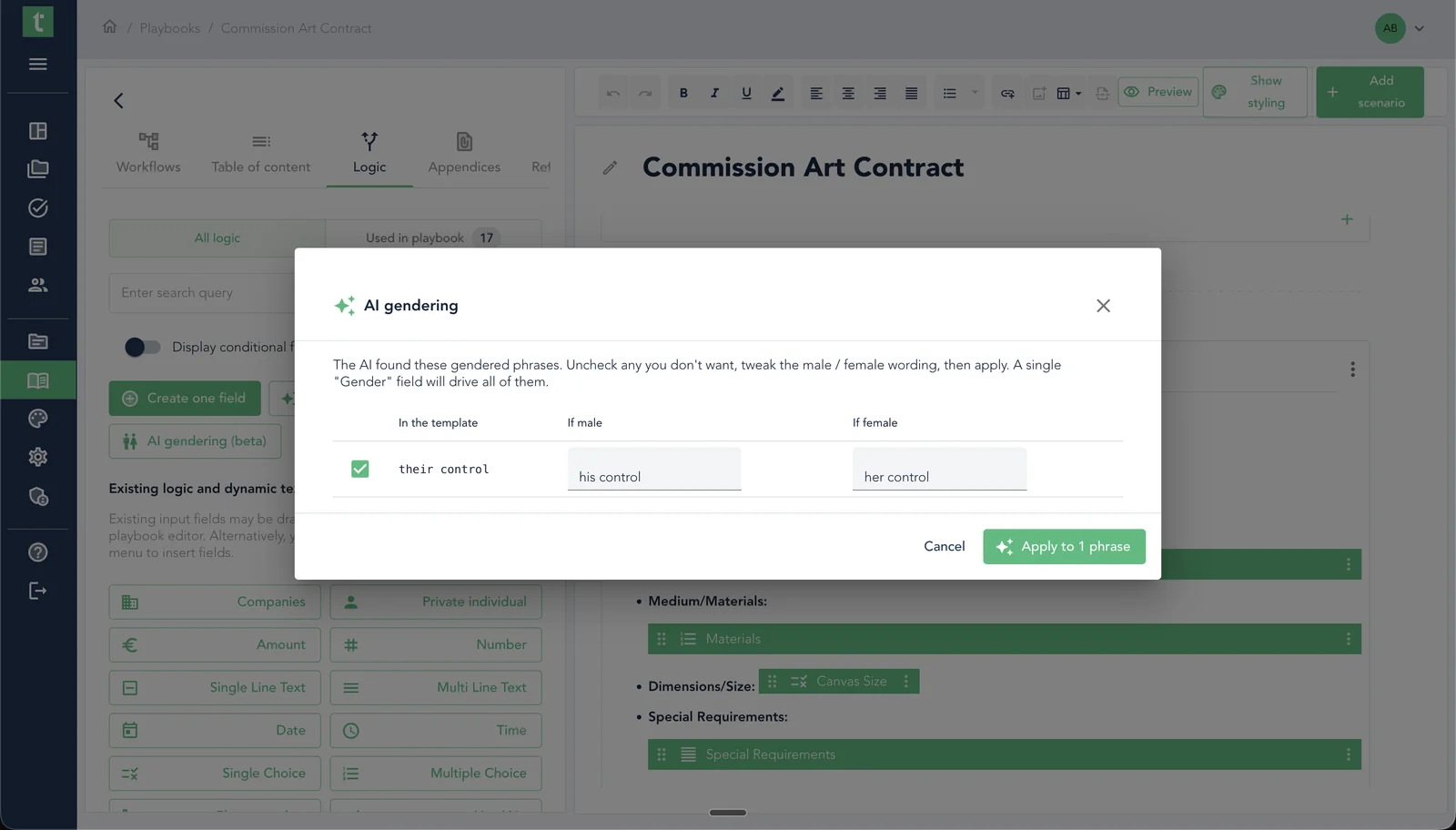1456x830 pixels.
Task: Click the home breadcrumb icon
Action: (109, 26)
